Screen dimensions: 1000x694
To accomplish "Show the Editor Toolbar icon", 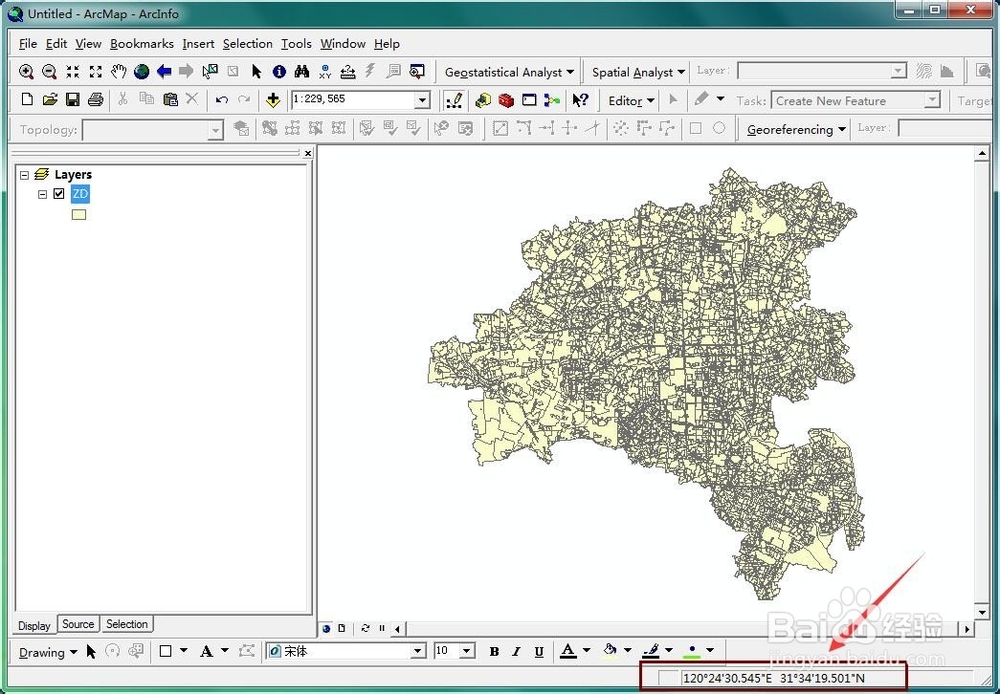I will [454, 100].
